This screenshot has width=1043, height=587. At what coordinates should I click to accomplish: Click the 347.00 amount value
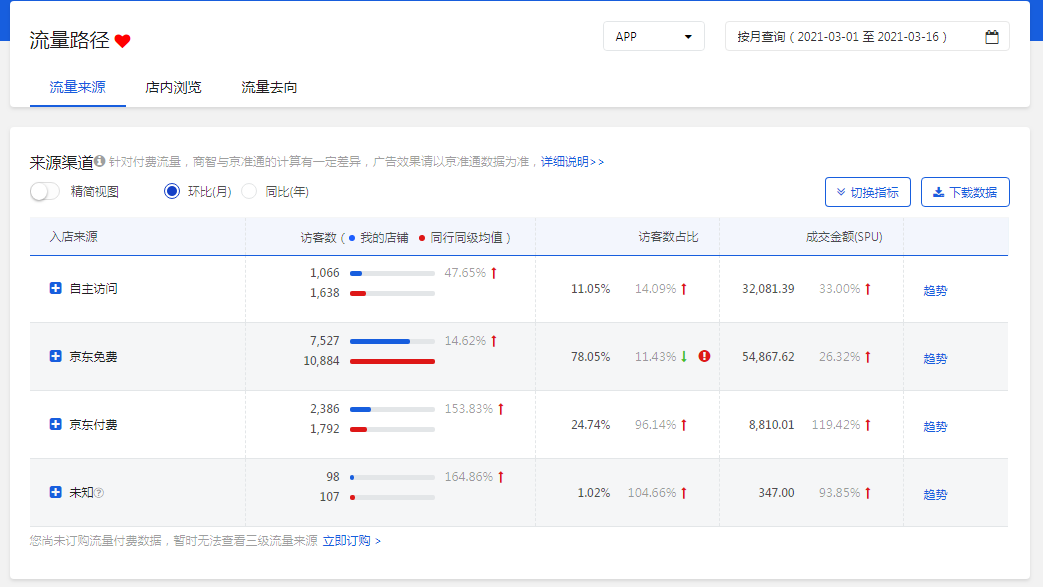click(776, 492)
